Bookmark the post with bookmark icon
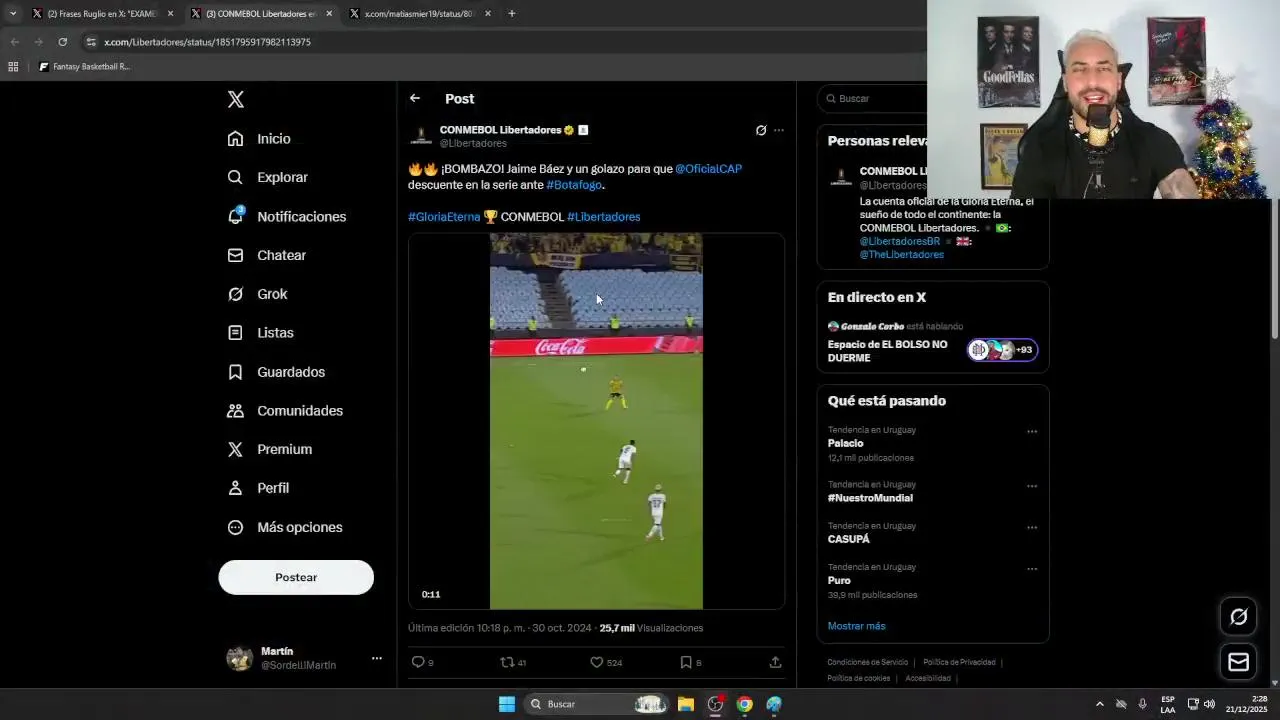 [x=686, y=662]
